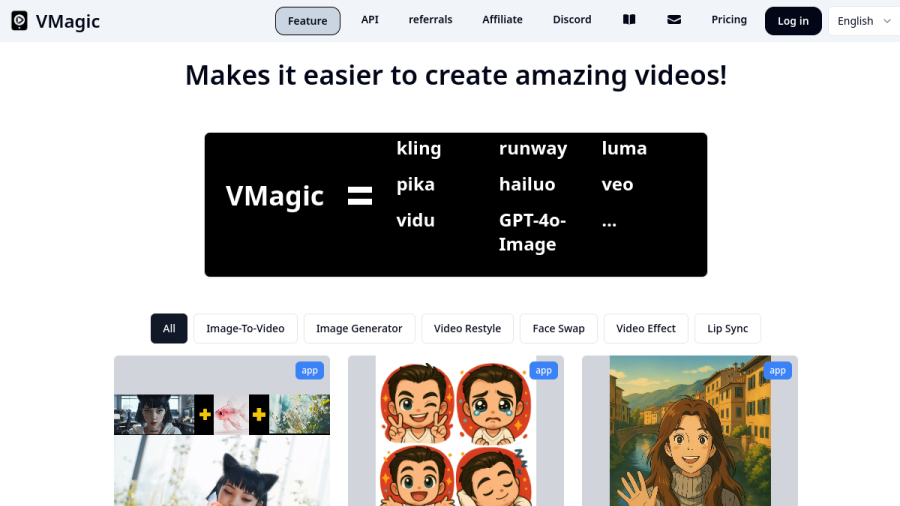
Task: Click the Log in button
Action: tap(793, 21)
